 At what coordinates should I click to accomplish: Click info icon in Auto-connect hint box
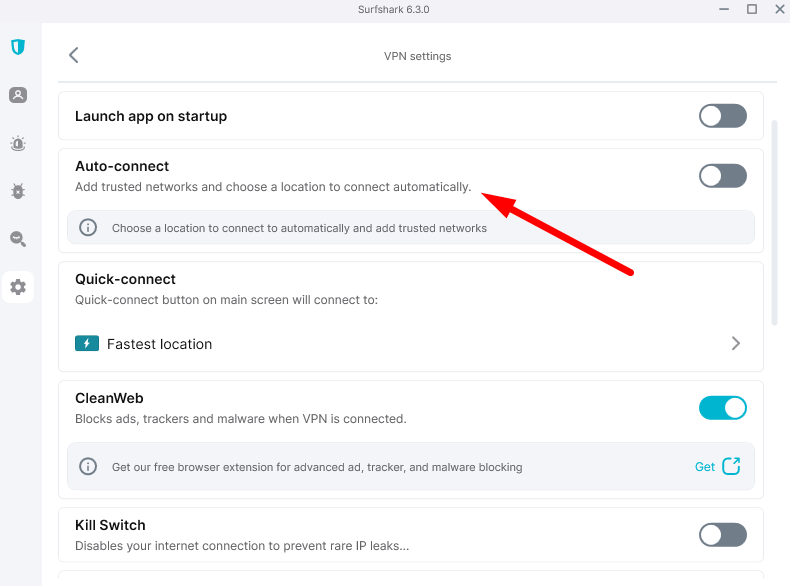[88, 227]
